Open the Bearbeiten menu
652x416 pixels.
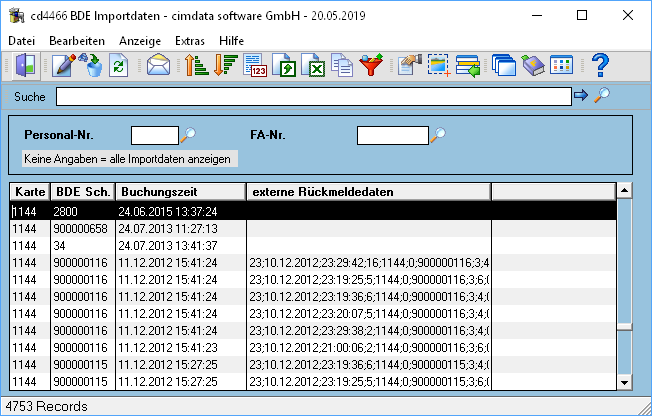click(x=77, y=41)
